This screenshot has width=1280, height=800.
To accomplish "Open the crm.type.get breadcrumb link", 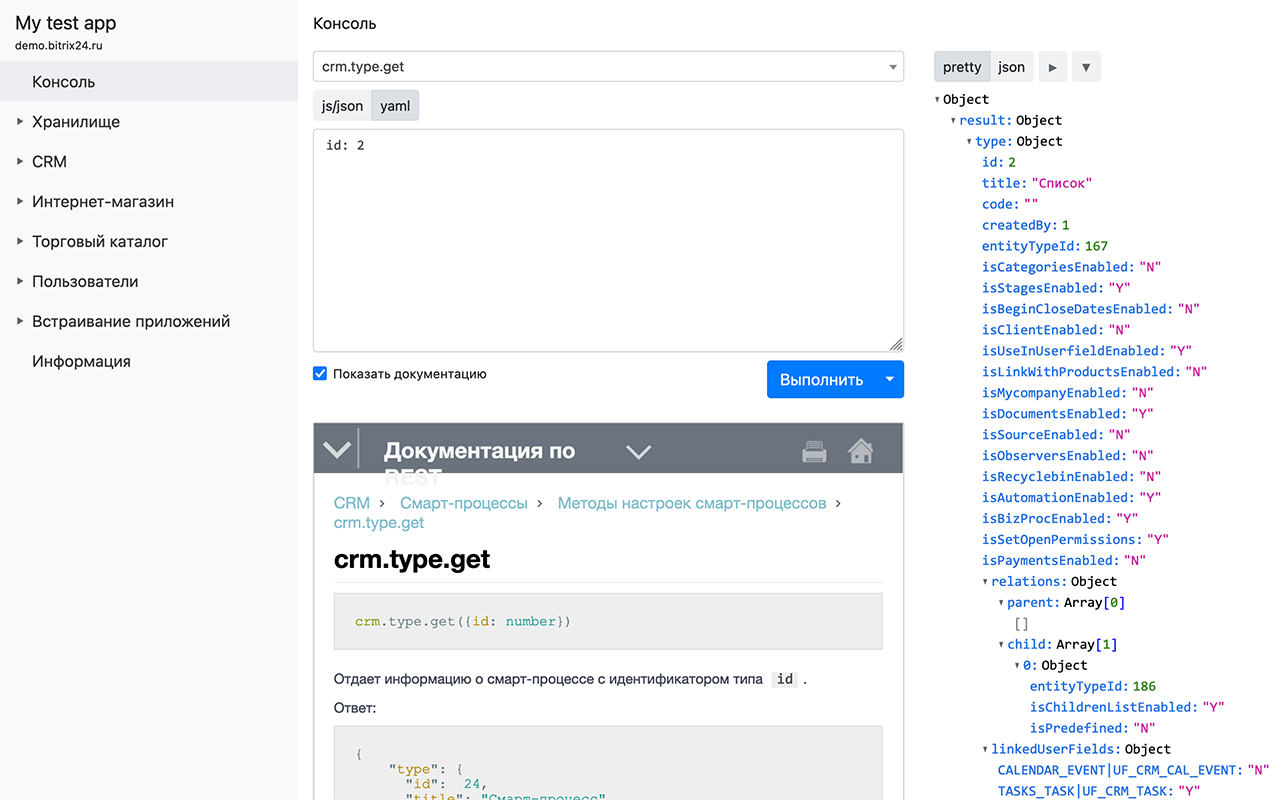I will pyautogui.click(x=379, y=523).
